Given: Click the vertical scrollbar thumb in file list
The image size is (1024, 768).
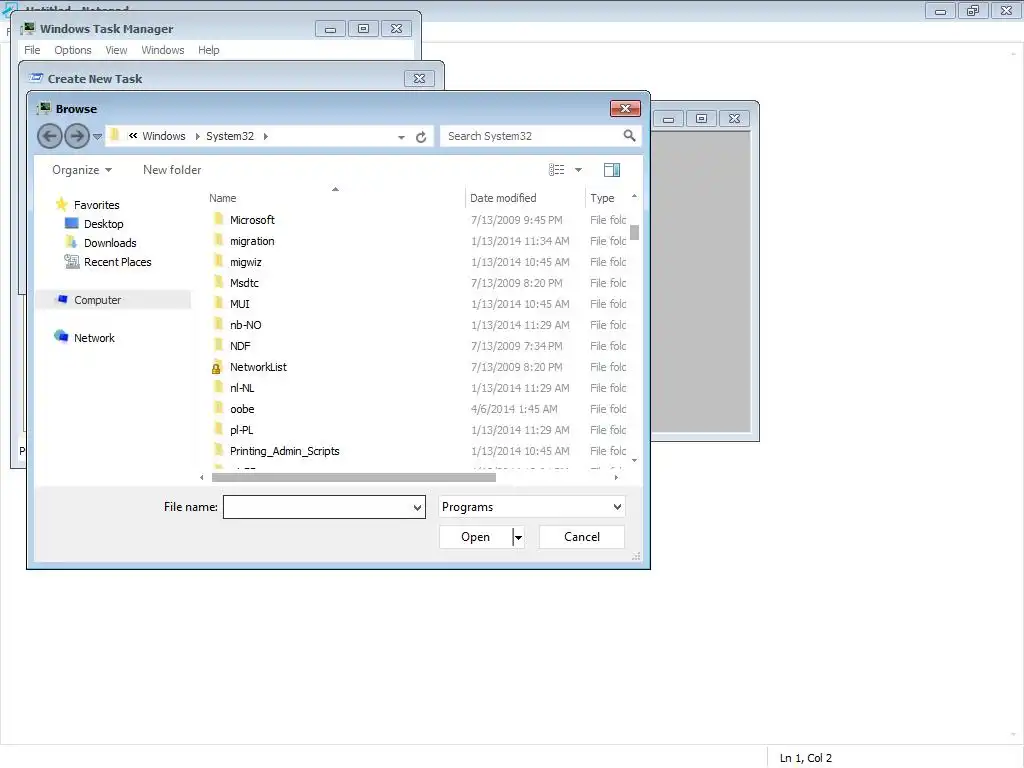Looking at the screenshot, I should tap(634, 232).
